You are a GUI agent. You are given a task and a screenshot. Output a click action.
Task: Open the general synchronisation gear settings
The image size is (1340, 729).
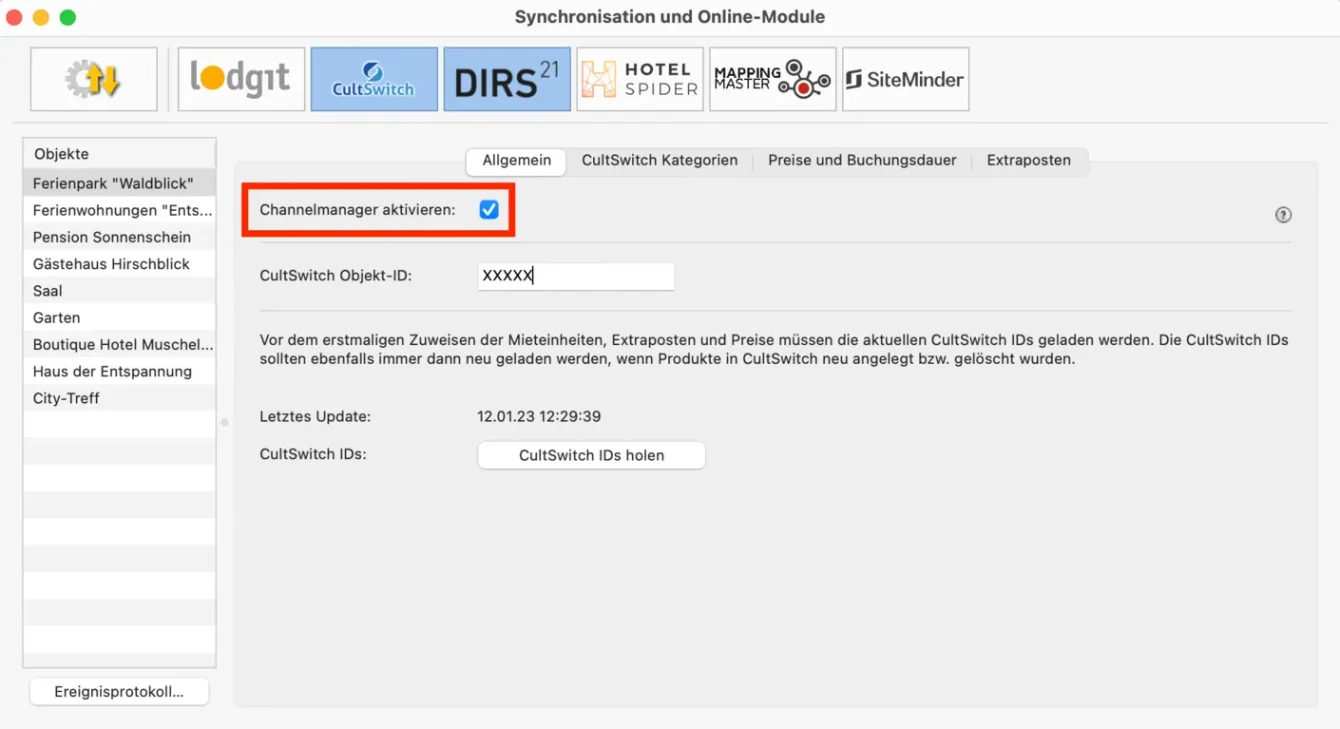click(94, 79)
